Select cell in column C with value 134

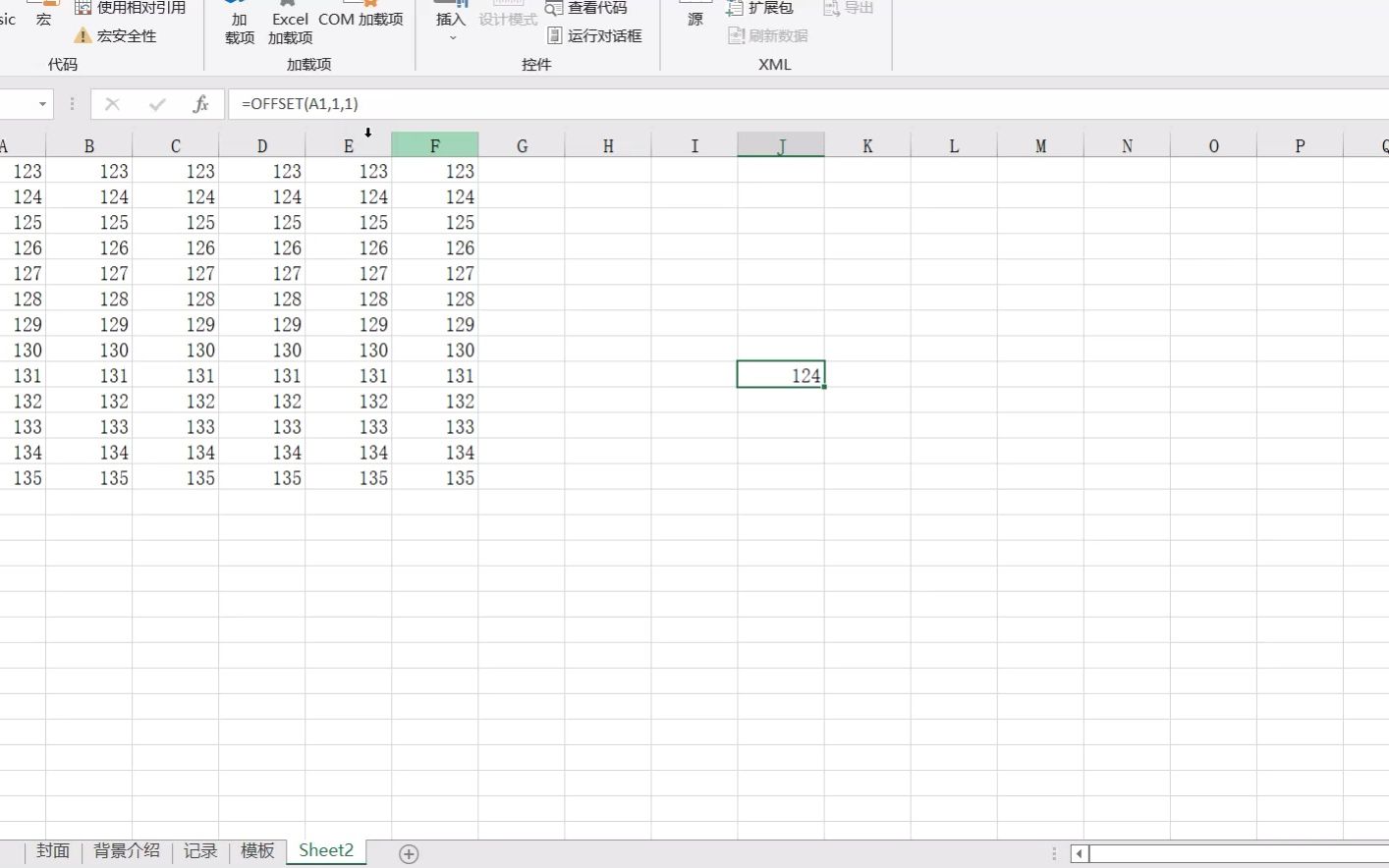click(175, 452)
